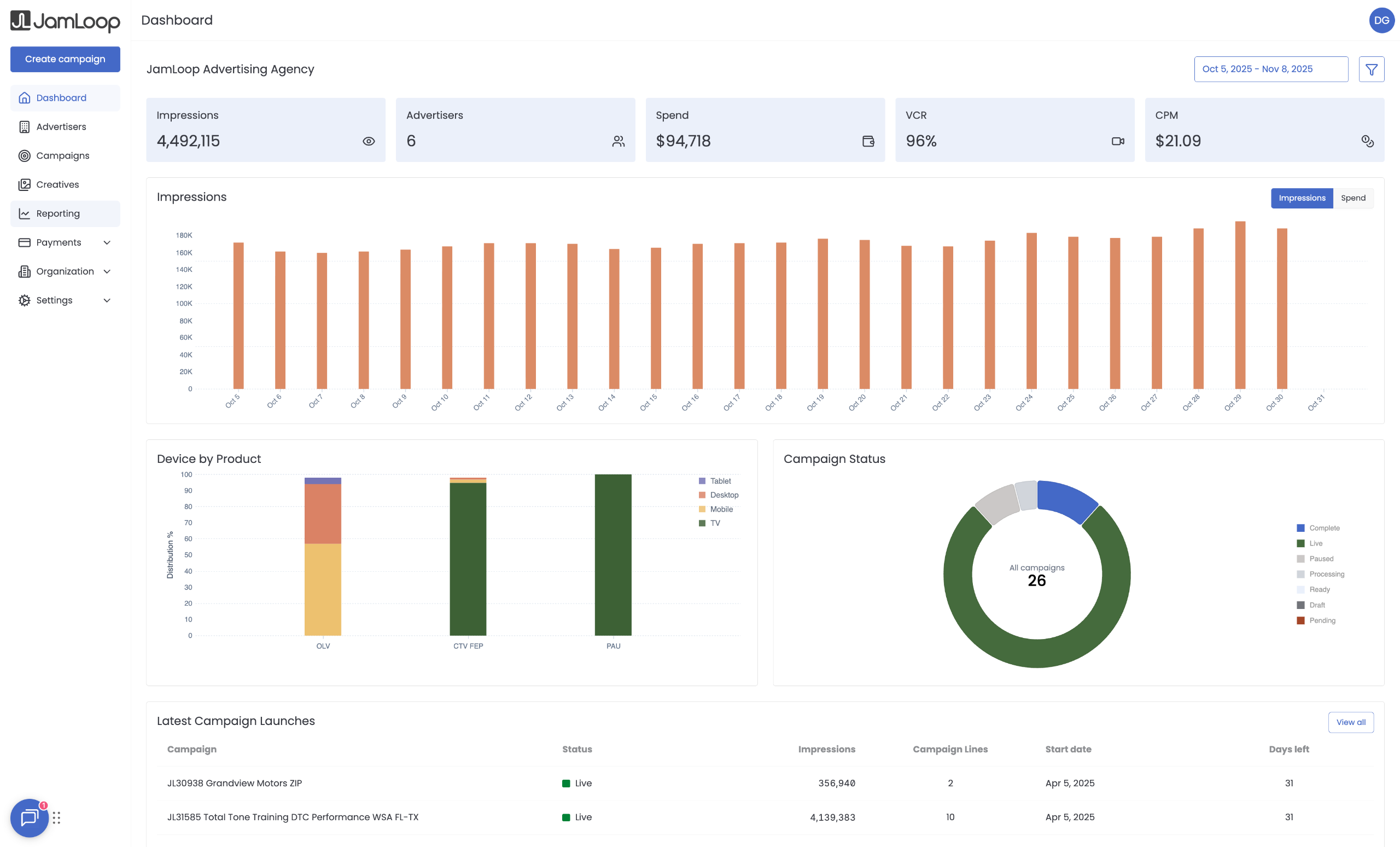Expand the Payments menu
The image size is (1400, 847).
(65, 243)
